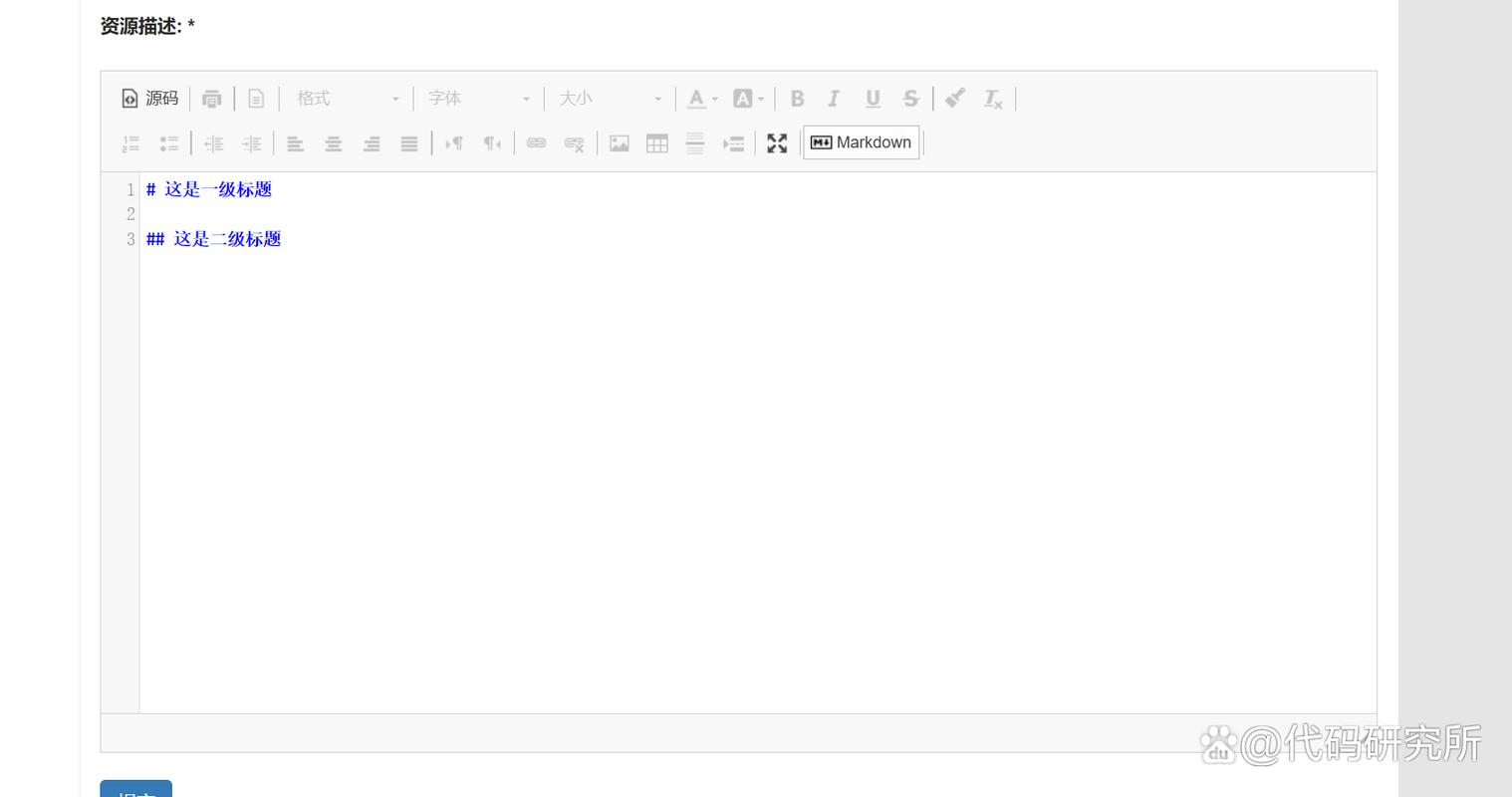1512x797 pixels.
Task: Insert a bulleted list
Action: (168, 143)
